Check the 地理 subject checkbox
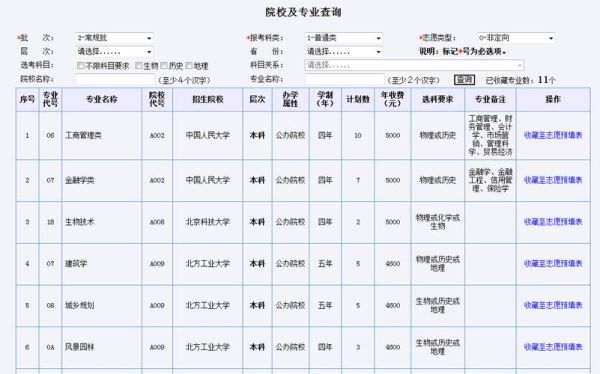This screenshot has height=374, width=600. coord(189,65)
